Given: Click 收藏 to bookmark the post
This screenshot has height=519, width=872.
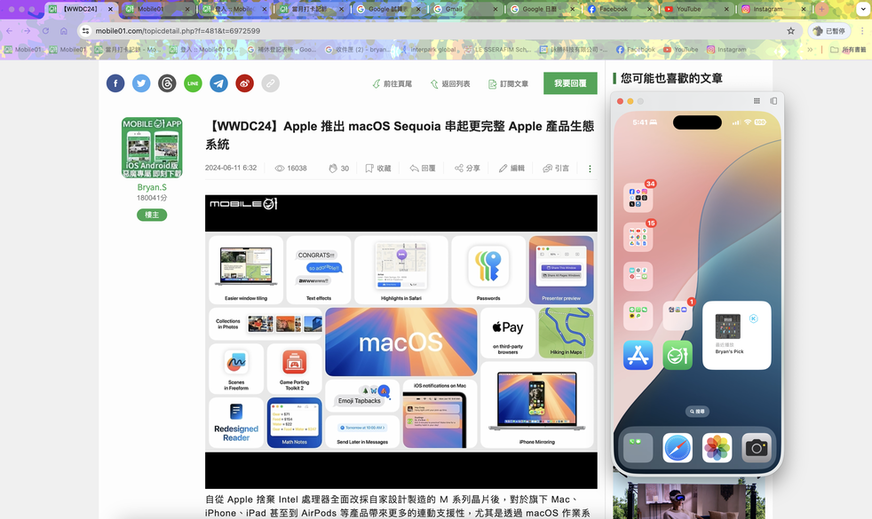Looking at the screenshot, I should [378, 168].
